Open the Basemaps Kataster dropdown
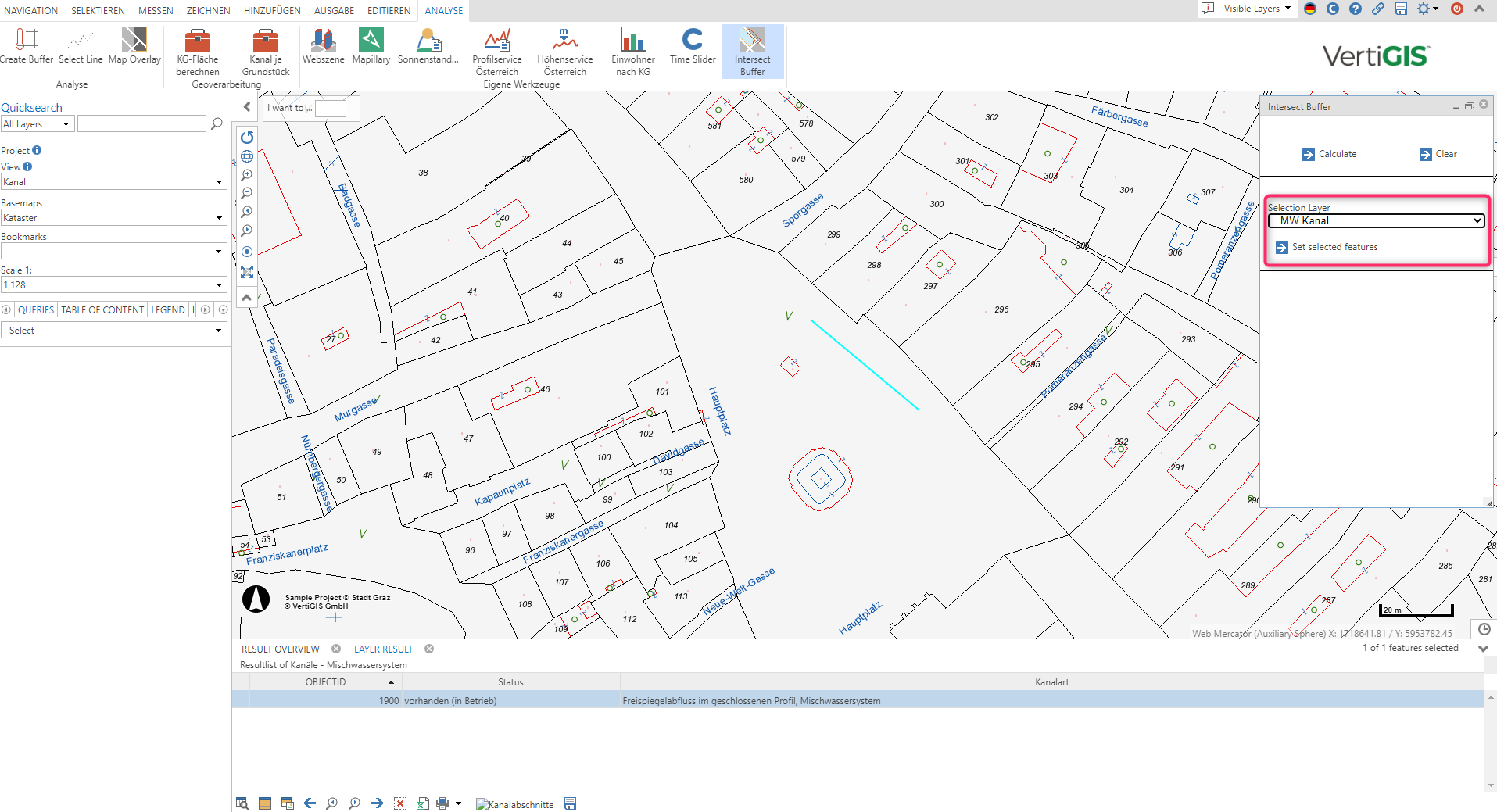The image size is (1497, 812). (113, 218)
